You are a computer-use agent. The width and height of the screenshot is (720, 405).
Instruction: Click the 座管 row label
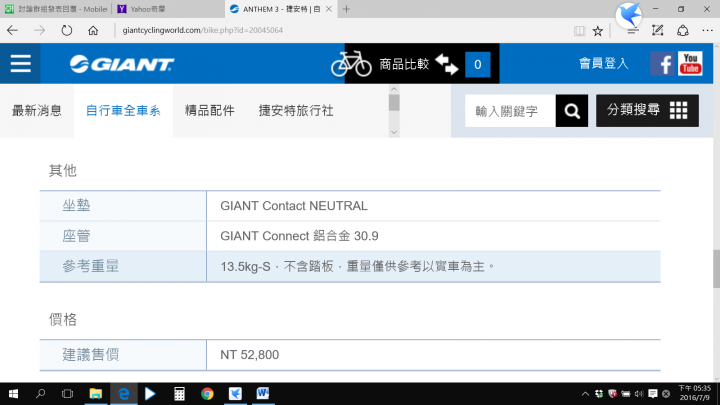tap(76, 236)
